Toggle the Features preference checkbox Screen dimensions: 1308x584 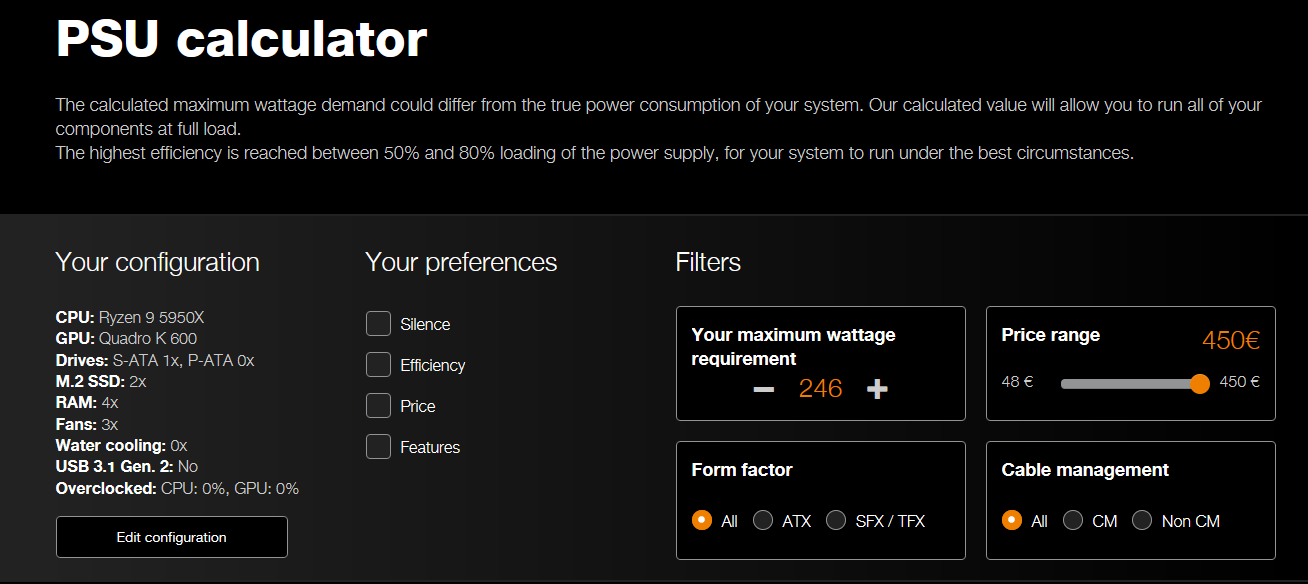[x=378, y=447]
